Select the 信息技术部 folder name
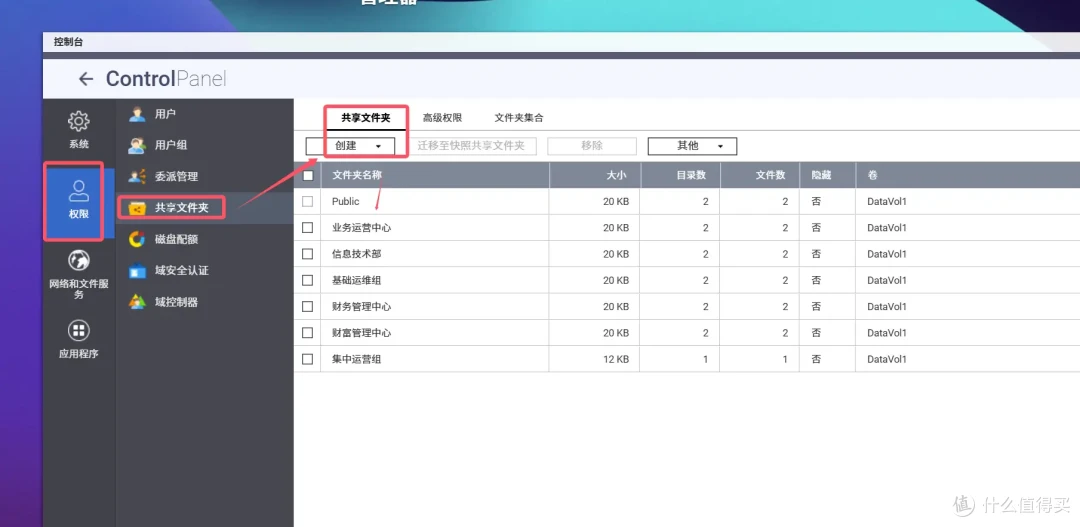The image size is (1080, 527). pyautogui.click(x=357, y=254)
